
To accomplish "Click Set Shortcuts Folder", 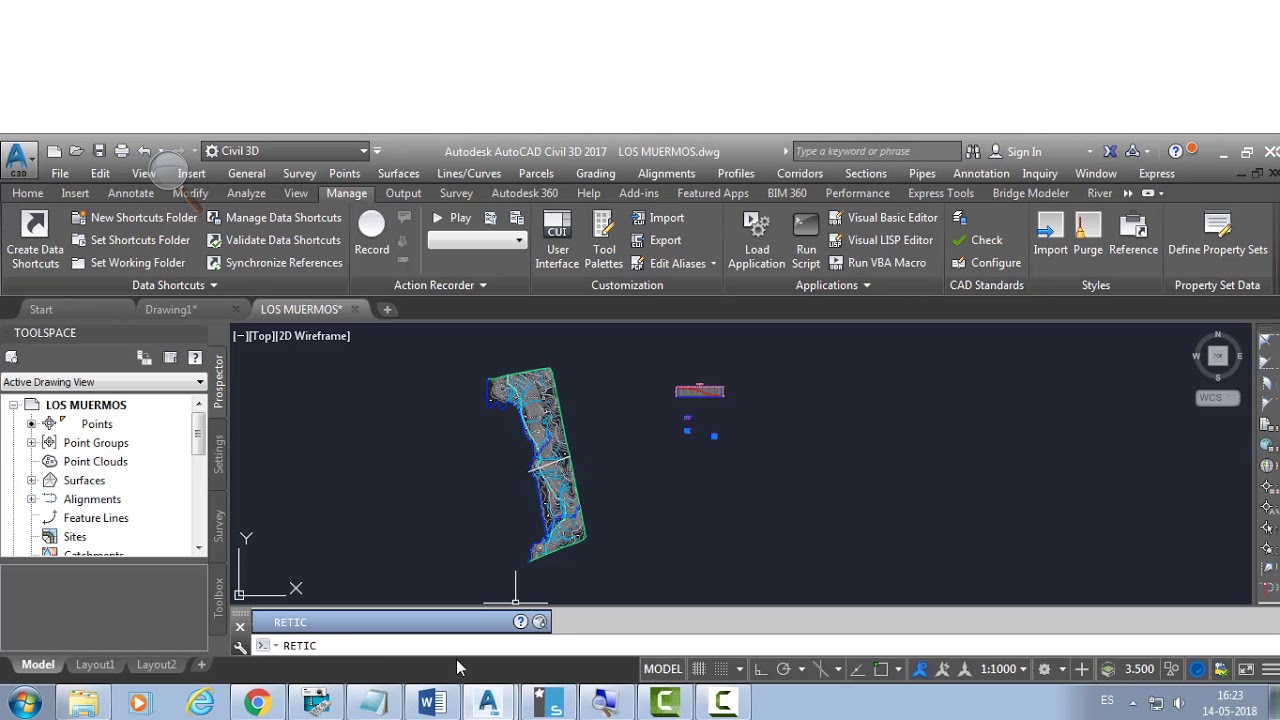I will [x=130, y=240].
